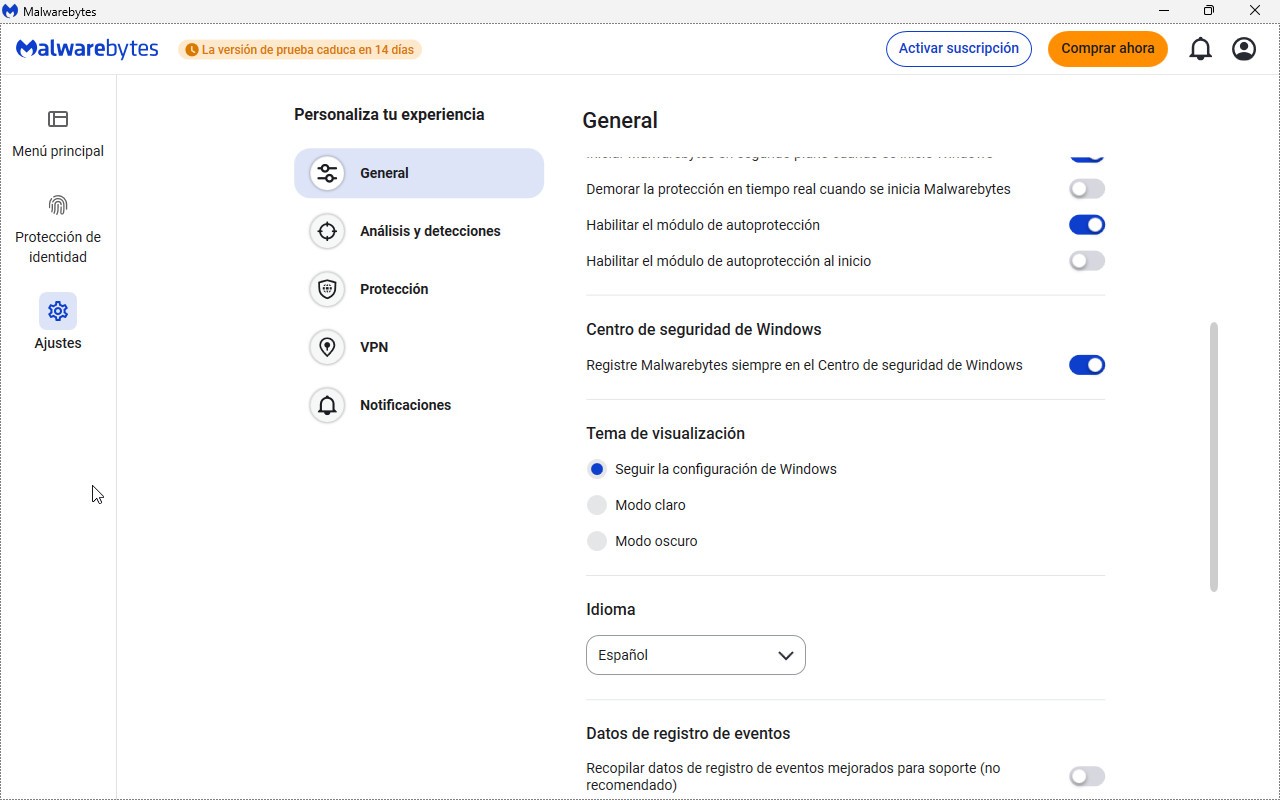Open Protección de identidad fingerprint icon
1280x800 pixels.
click(58, 205)
